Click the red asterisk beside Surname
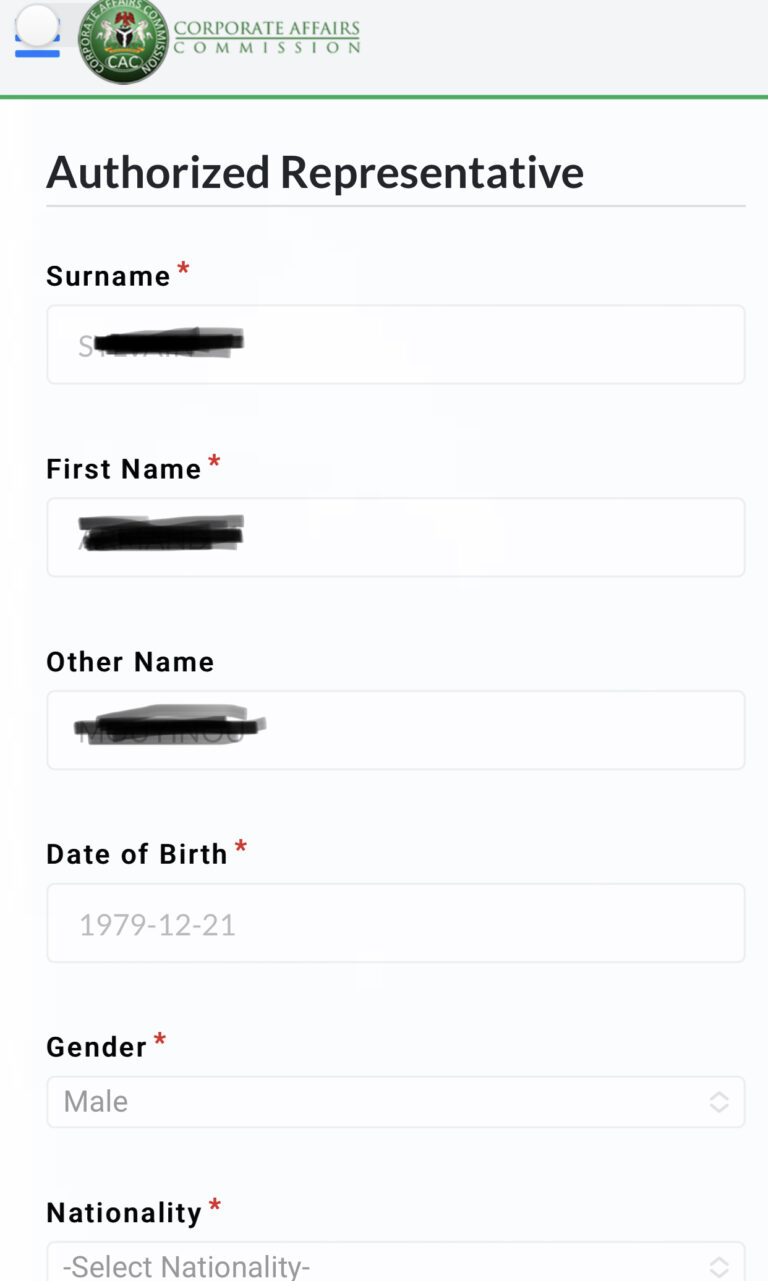Screen dimensions: 768x1281 click(183, 270)
